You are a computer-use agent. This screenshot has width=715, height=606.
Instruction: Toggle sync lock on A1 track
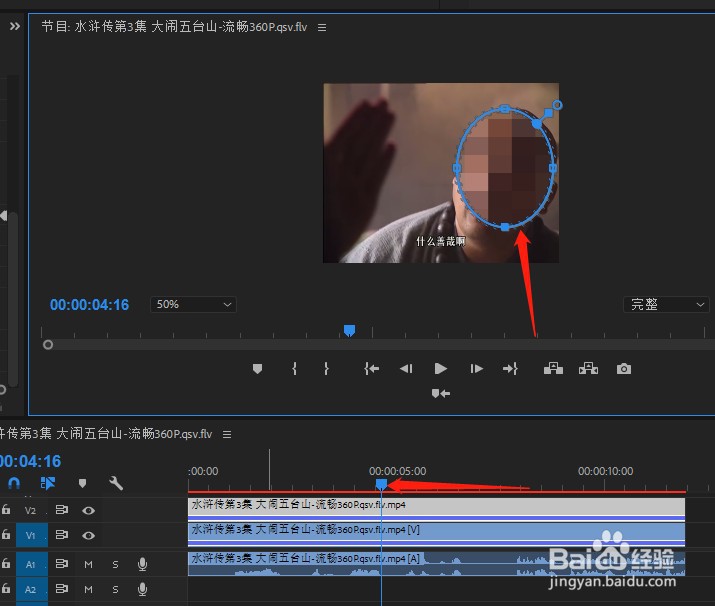click(62, 564)
